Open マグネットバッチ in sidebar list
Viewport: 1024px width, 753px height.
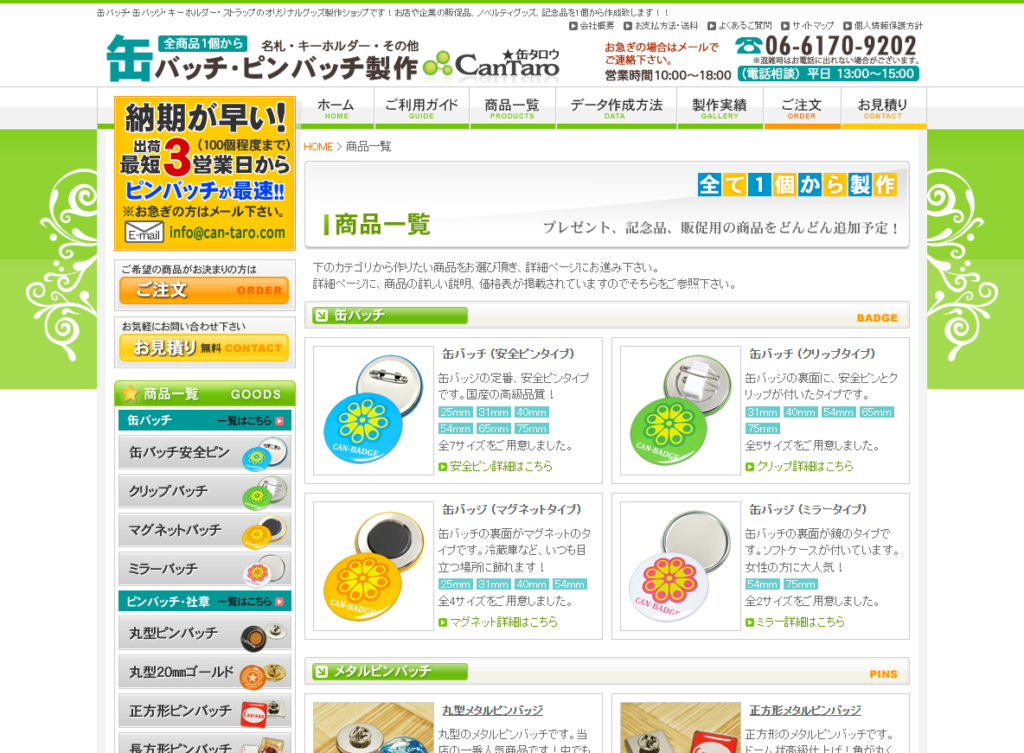coord(205,530)
